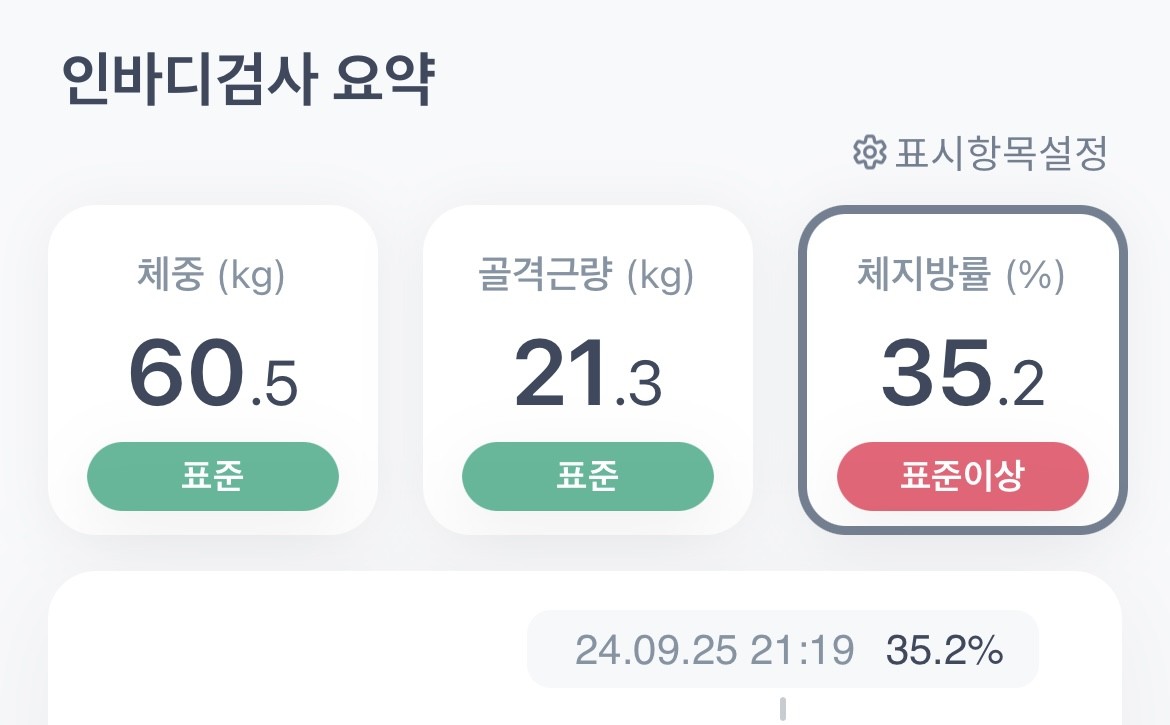Click the 35.2% reading in chart tooltip
Screen dimensions: 1170x725
point(944,650)
